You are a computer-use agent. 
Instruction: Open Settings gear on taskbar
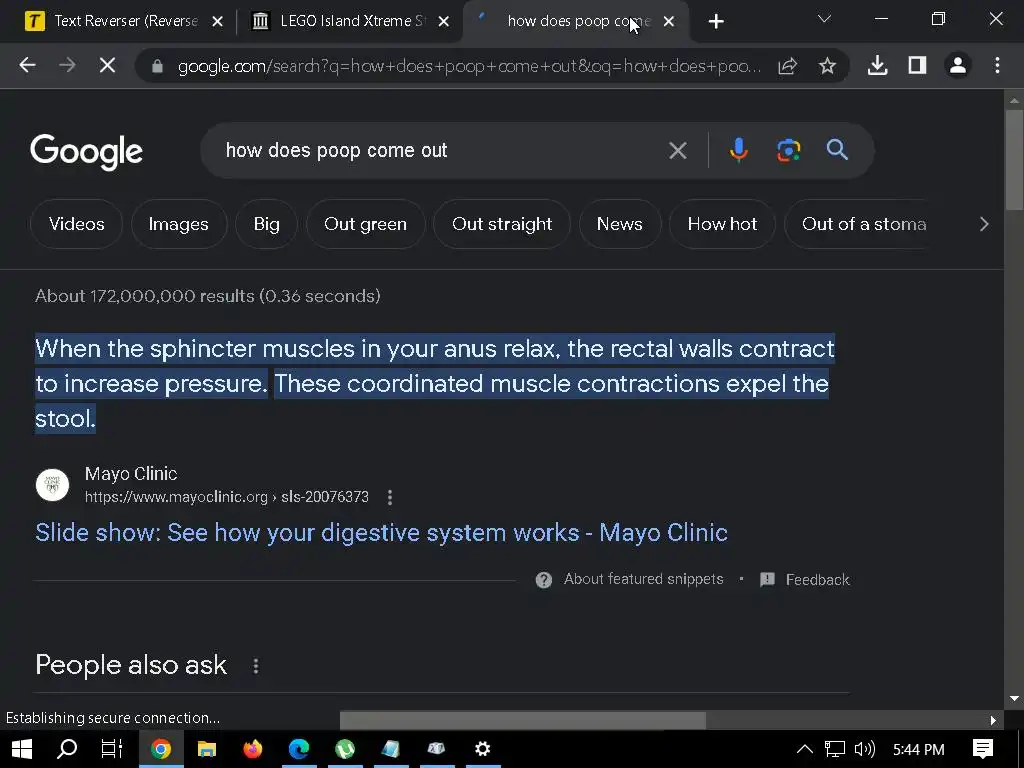(x=483, y=749)
